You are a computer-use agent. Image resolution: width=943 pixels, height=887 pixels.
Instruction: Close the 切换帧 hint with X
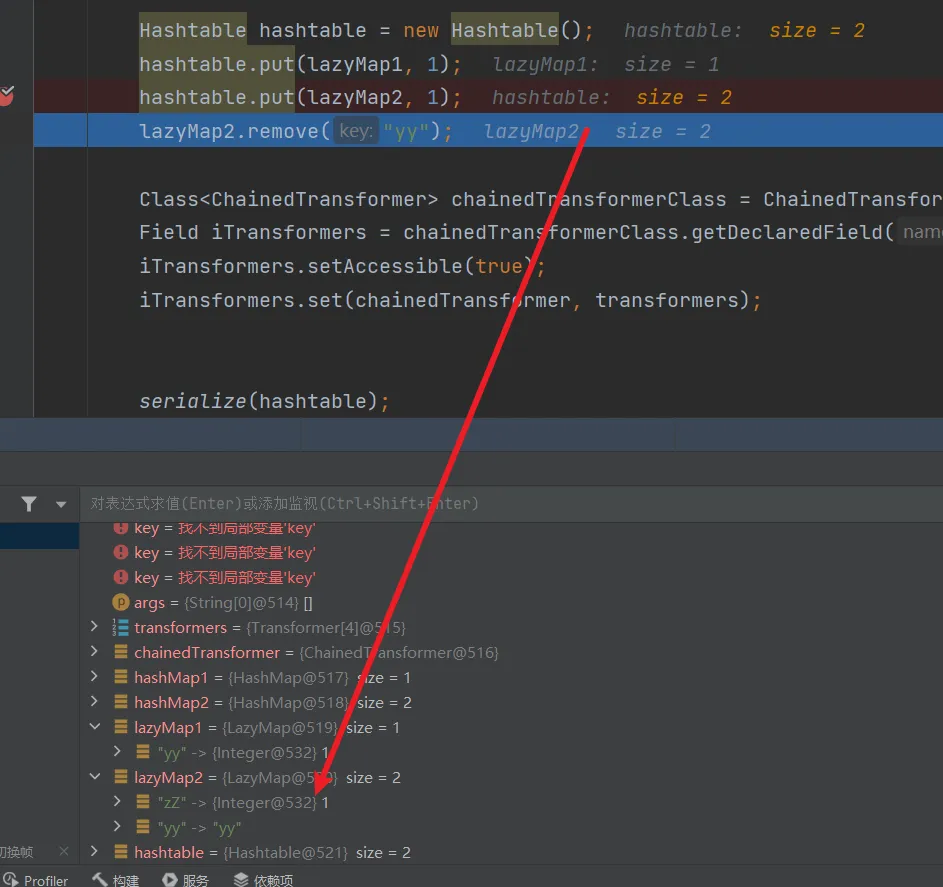tap(65, 852)
